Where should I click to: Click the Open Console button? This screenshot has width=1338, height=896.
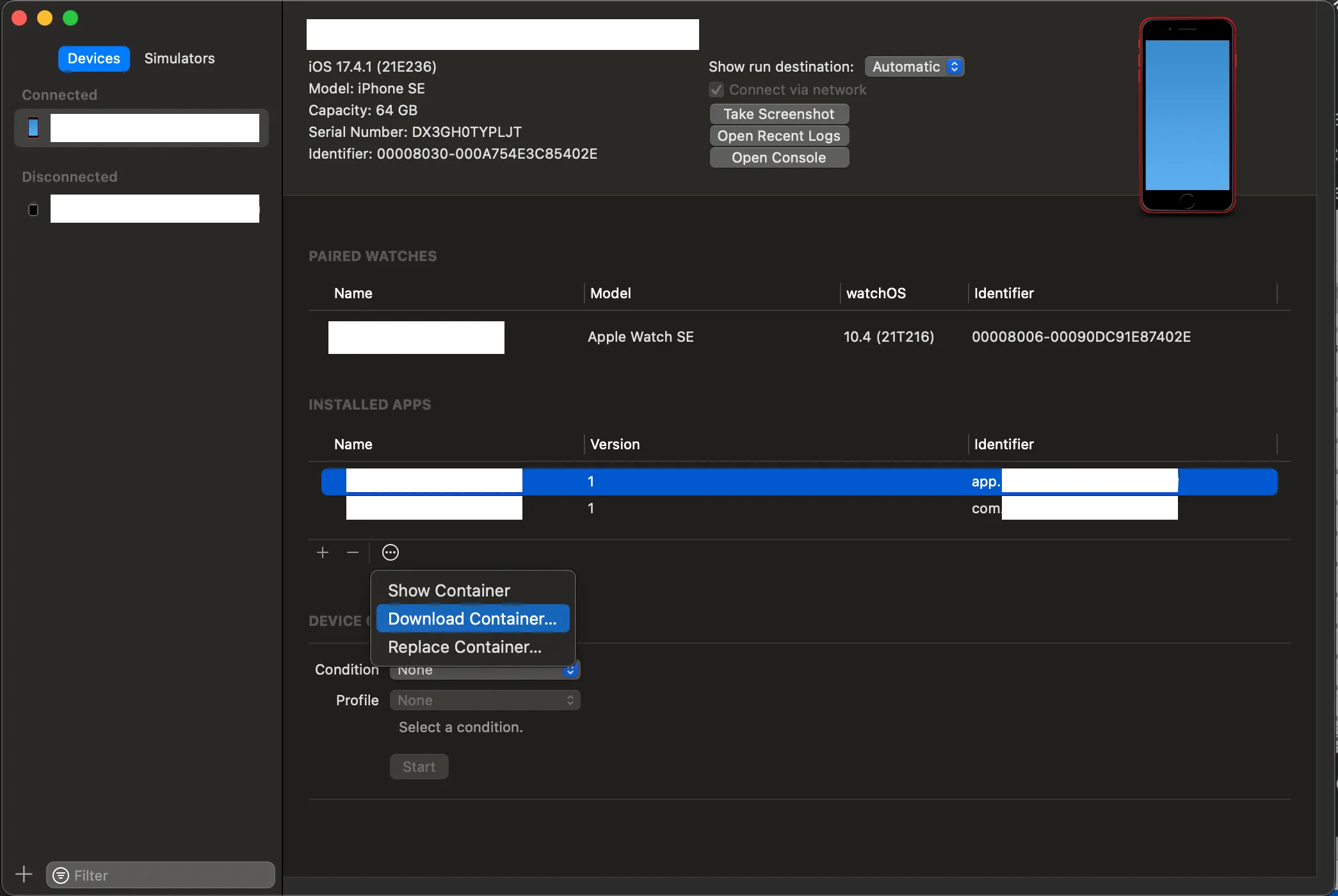778,157
